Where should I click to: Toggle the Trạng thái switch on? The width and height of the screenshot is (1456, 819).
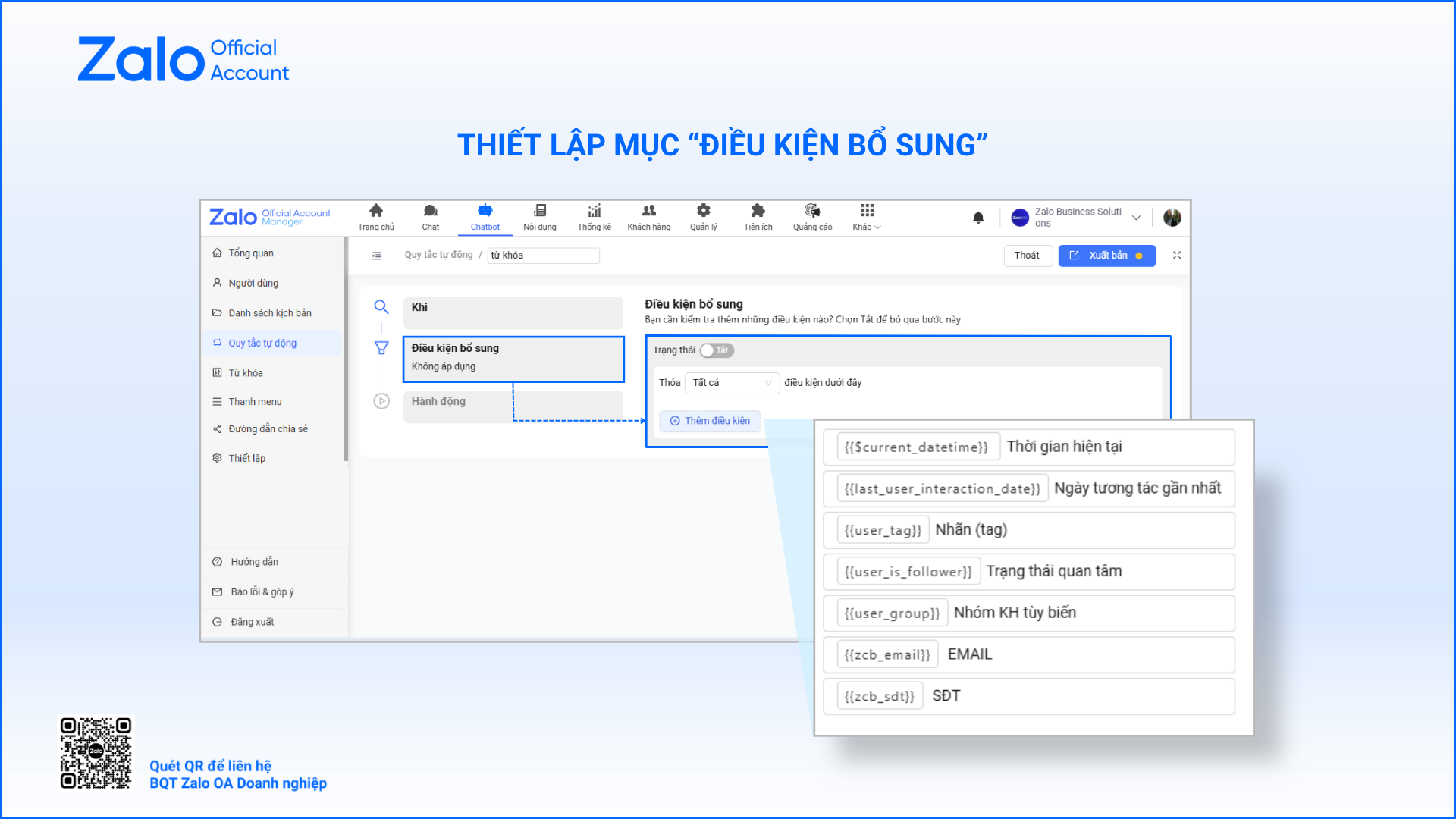tap(716, 350)
